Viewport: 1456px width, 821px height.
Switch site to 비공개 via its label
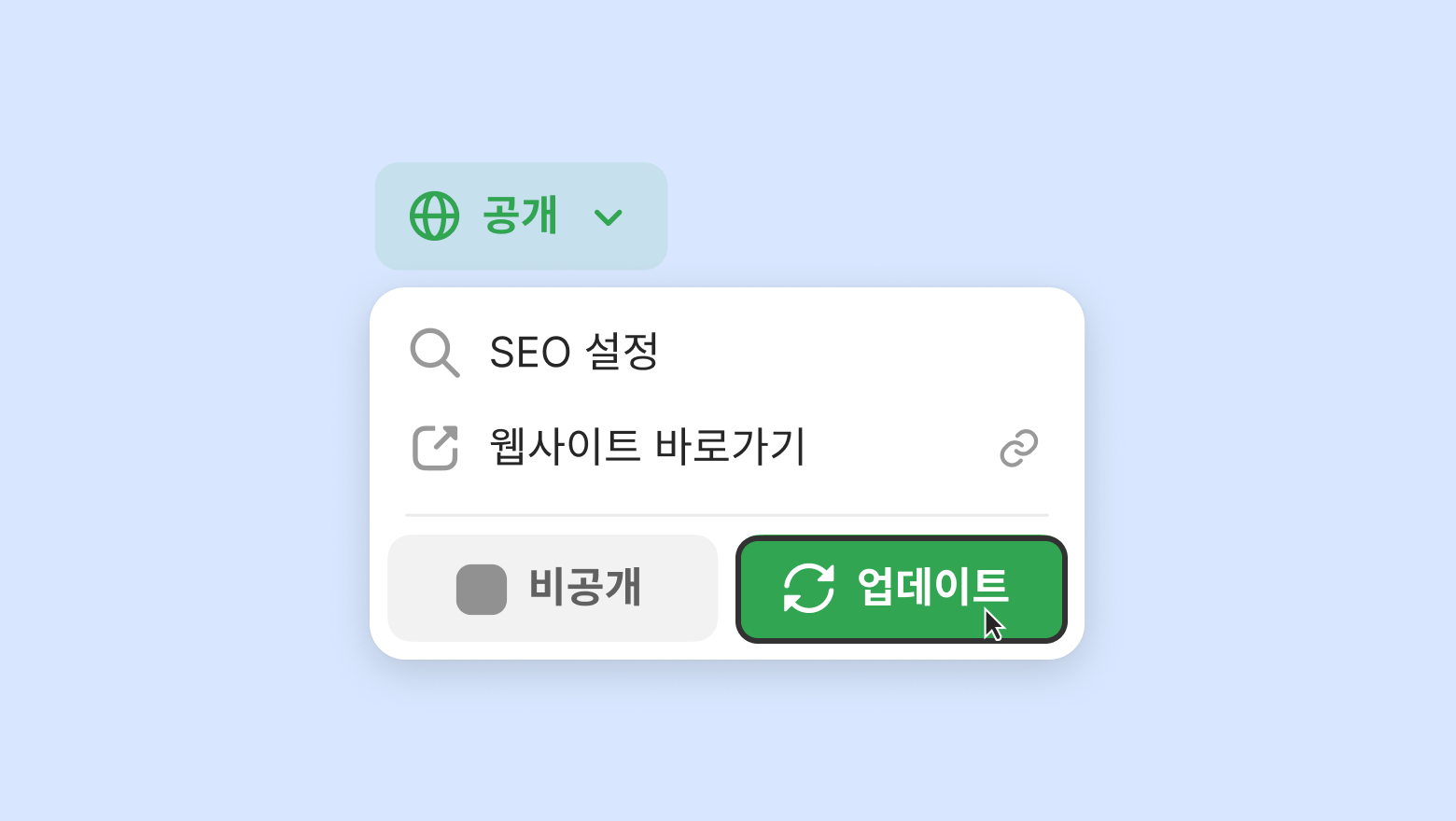click(585, 588)
